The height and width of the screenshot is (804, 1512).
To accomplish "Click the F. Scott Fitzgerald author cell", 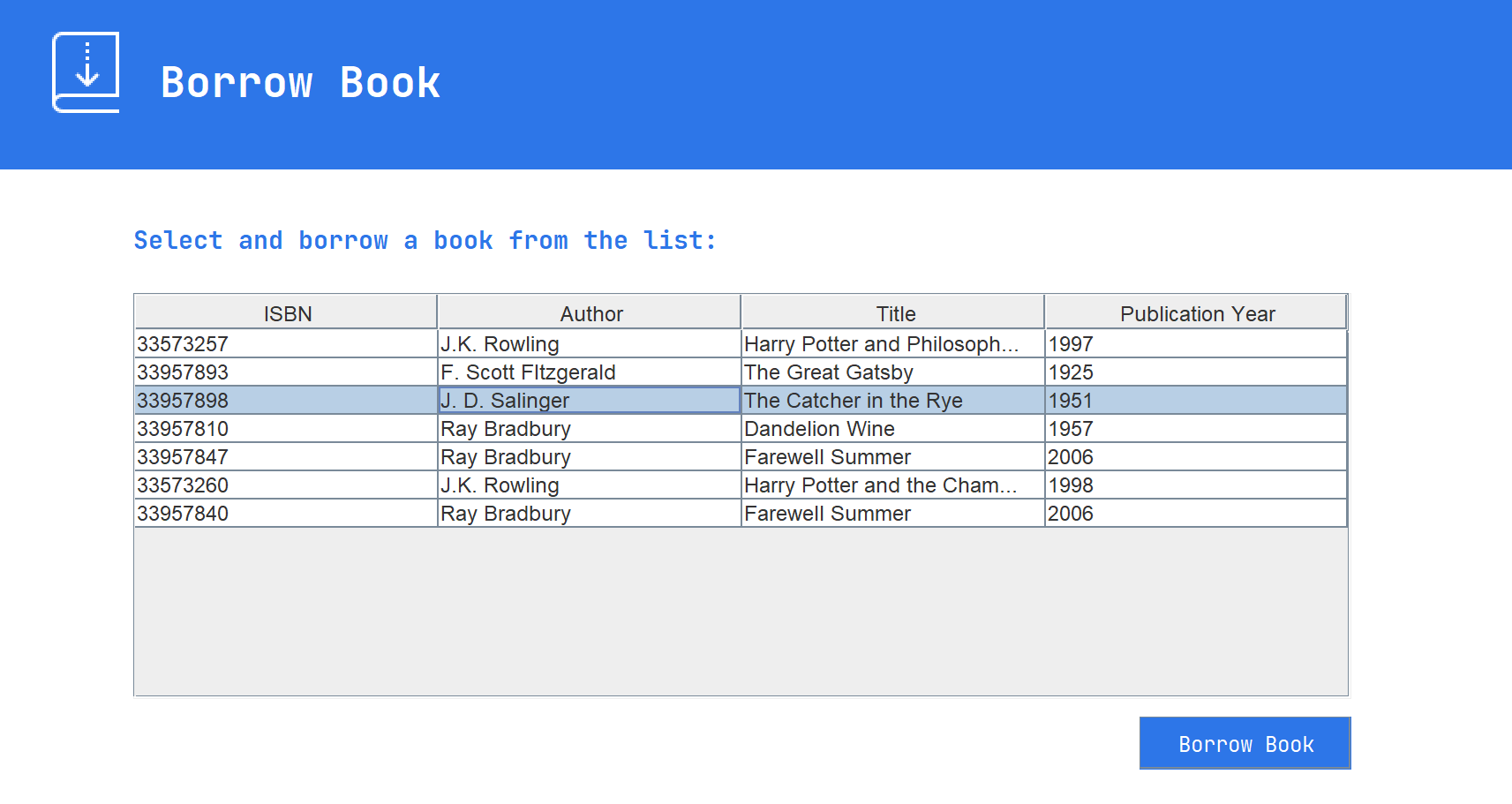I will tap(589, 372).
